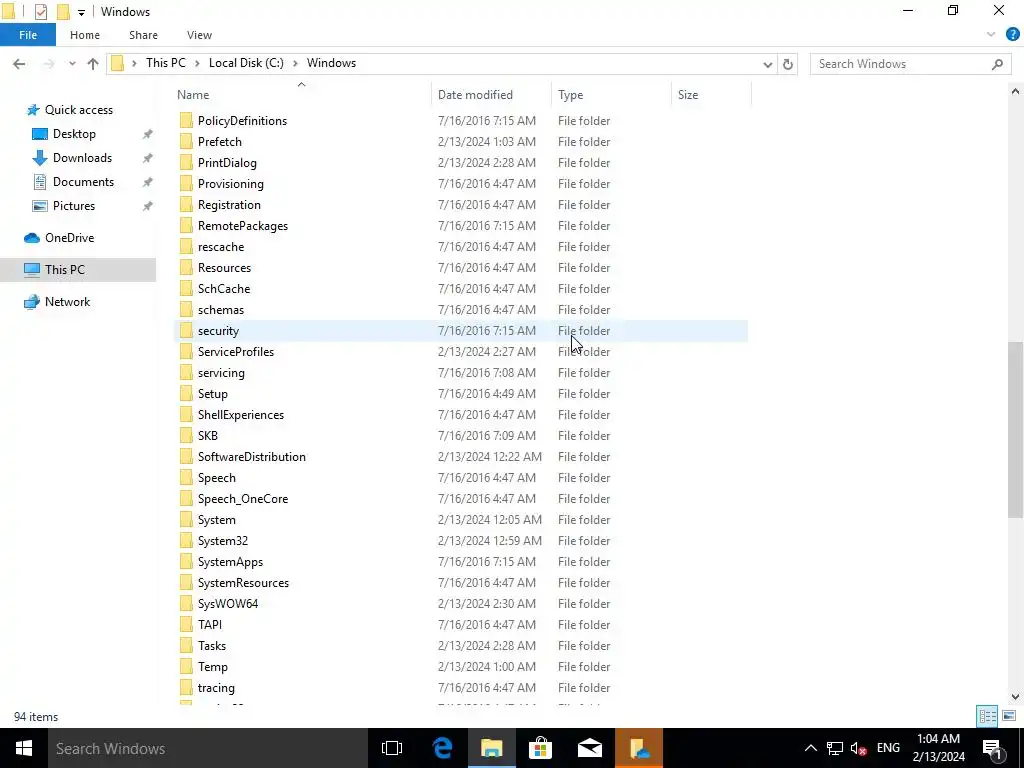Select the SchCache folder icon

point(186,289)
